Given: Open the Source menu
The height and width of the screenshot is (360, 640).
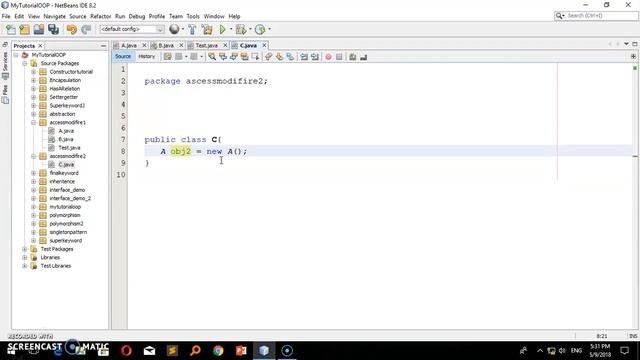Looking at the screenshot, I should point(78,16).
